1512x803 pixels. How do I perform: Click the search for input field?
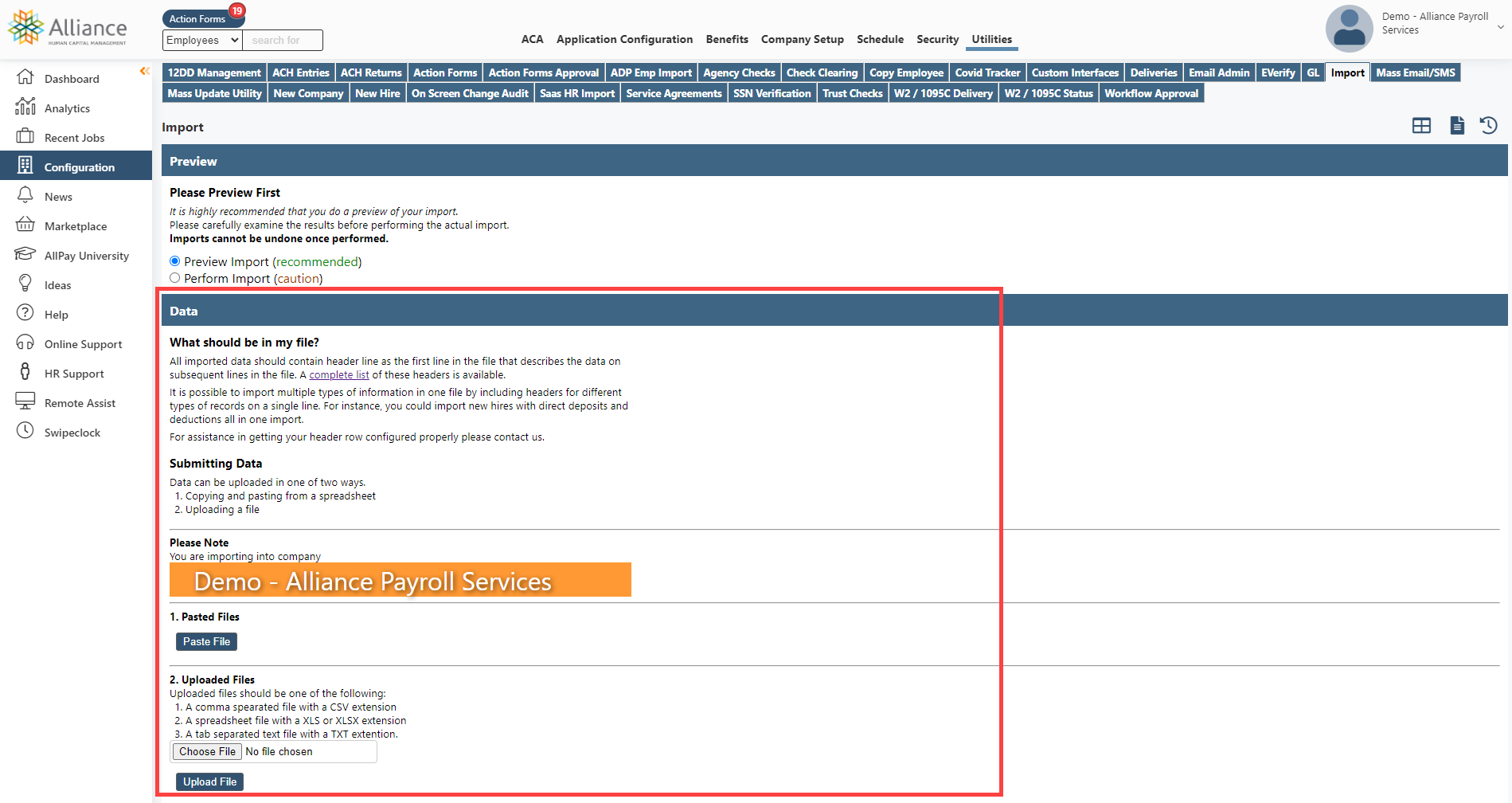283,40
